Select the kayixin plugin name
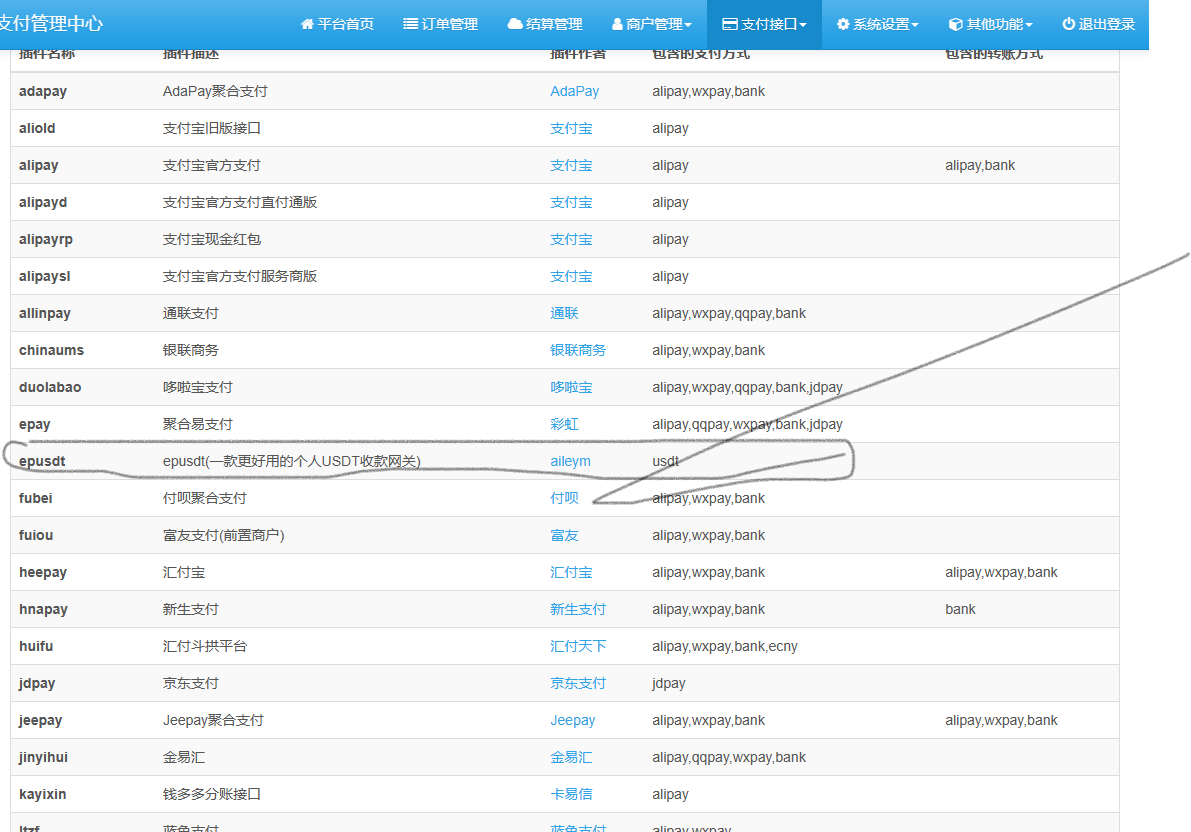The image size is (1191, 832). [43, 795]
